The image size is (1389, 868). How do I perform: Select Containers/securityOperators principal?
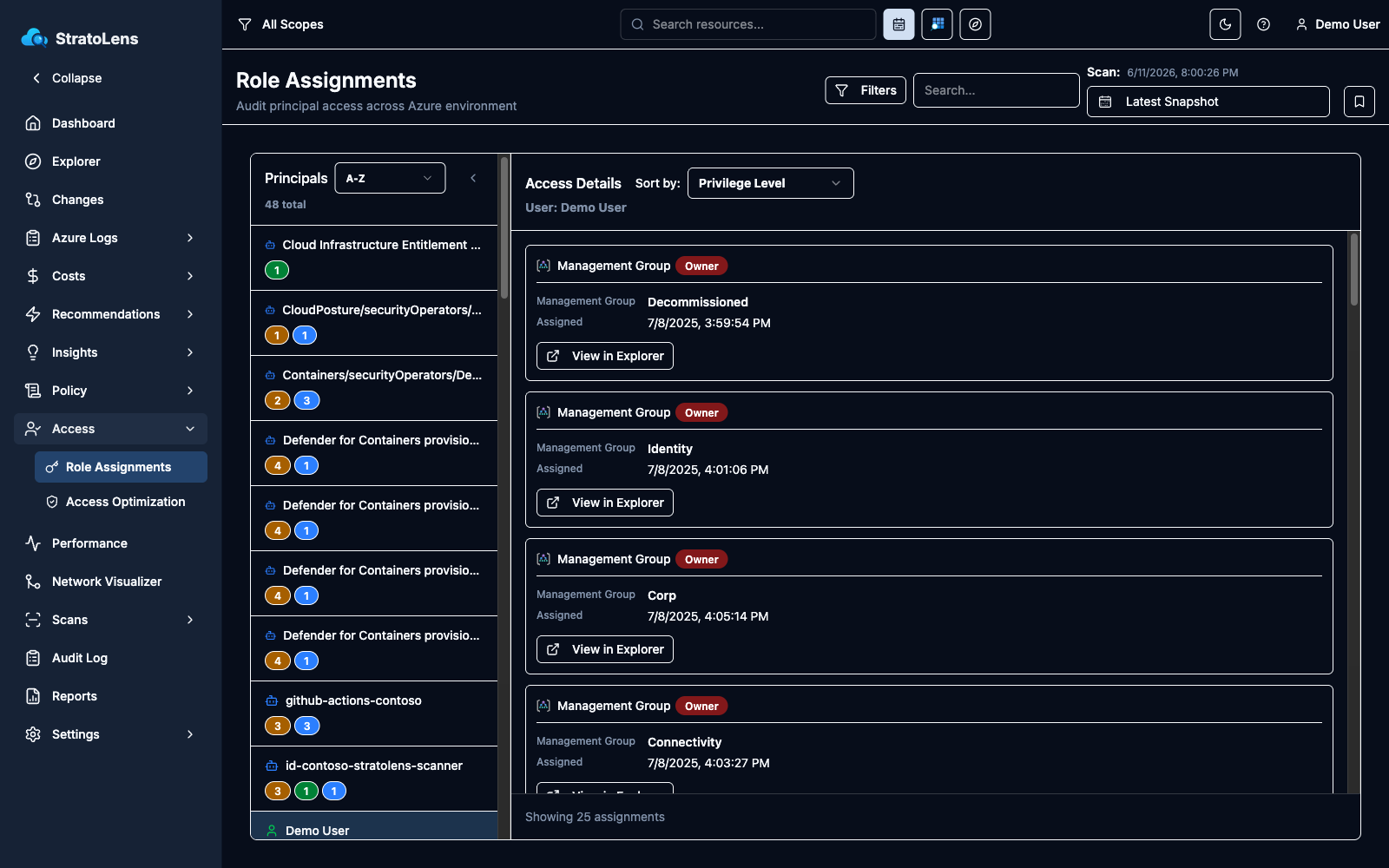374,388
